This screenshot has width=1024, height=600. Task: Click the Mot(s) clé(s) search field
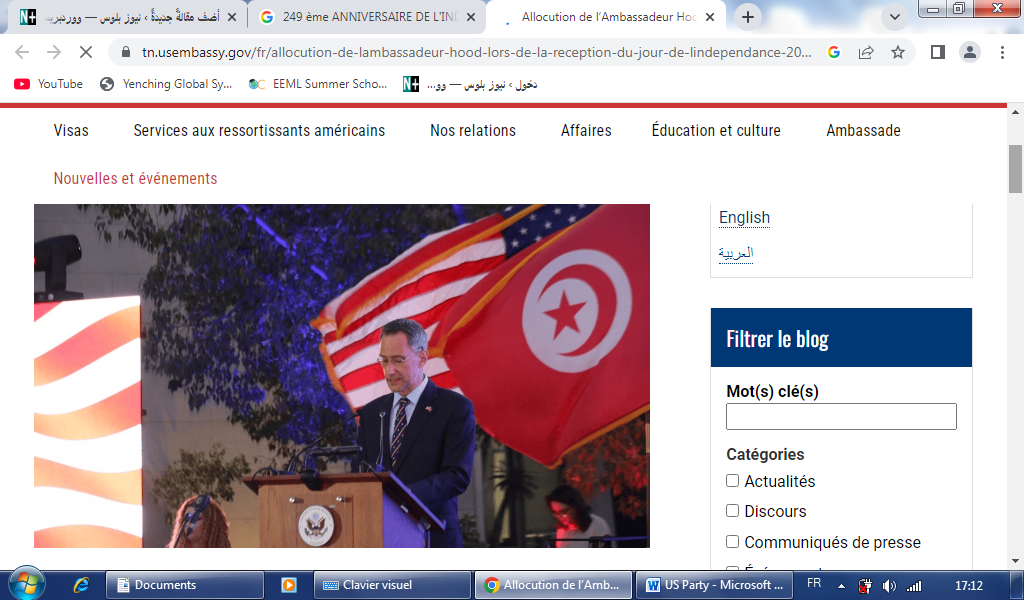(x=841, y=416)
